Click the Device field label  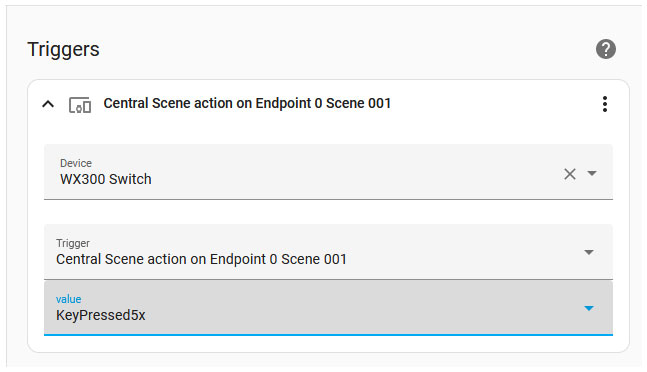click(76, 163)
